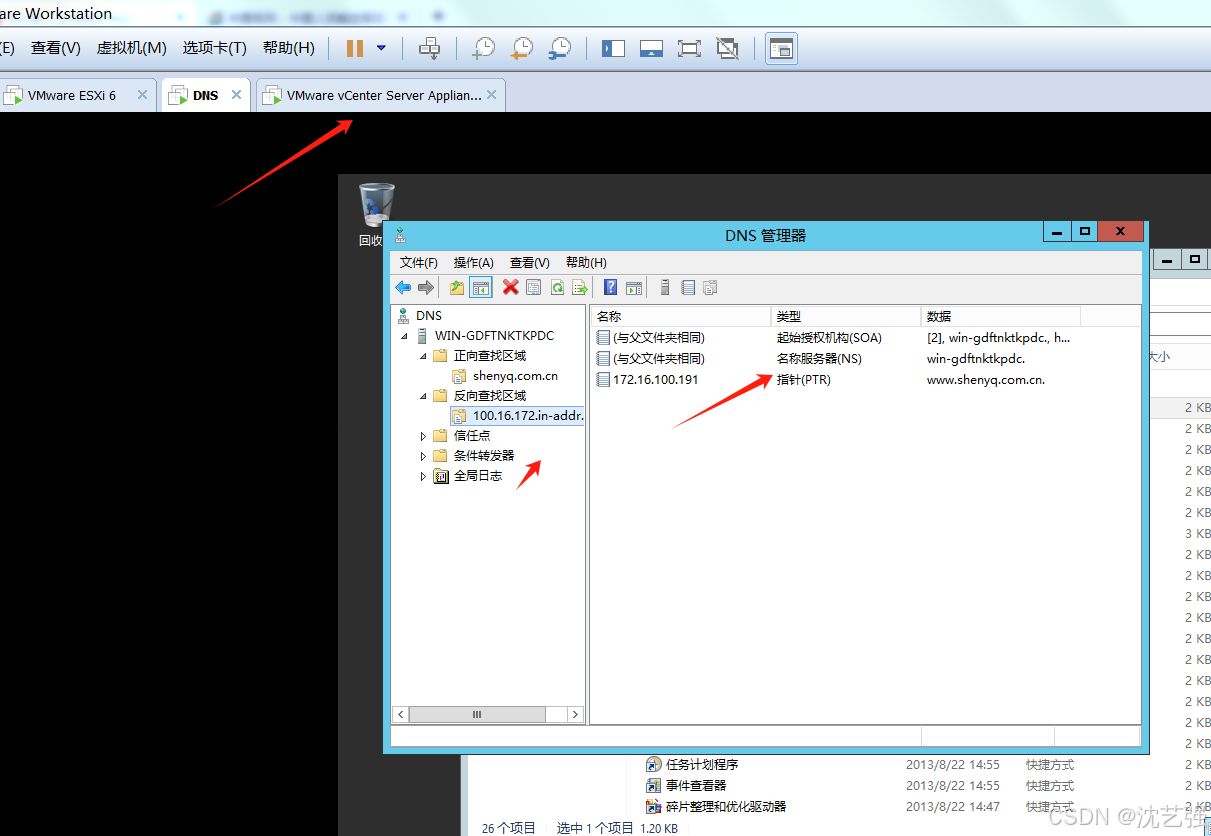Collapse the 正向查找区域 folder
This screenshot has height=836, width=1211.
423,356
